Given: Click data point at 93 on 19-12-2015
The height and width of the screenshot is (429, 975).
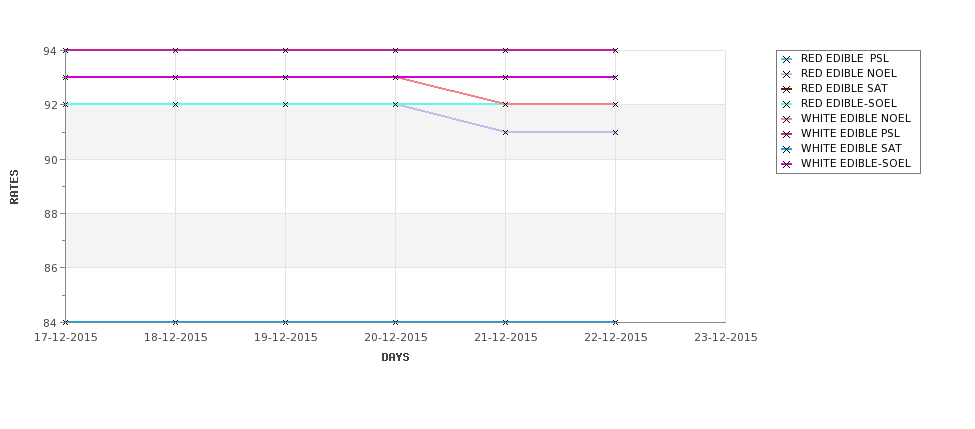Looking at the screenshot, I should [285, 77].
